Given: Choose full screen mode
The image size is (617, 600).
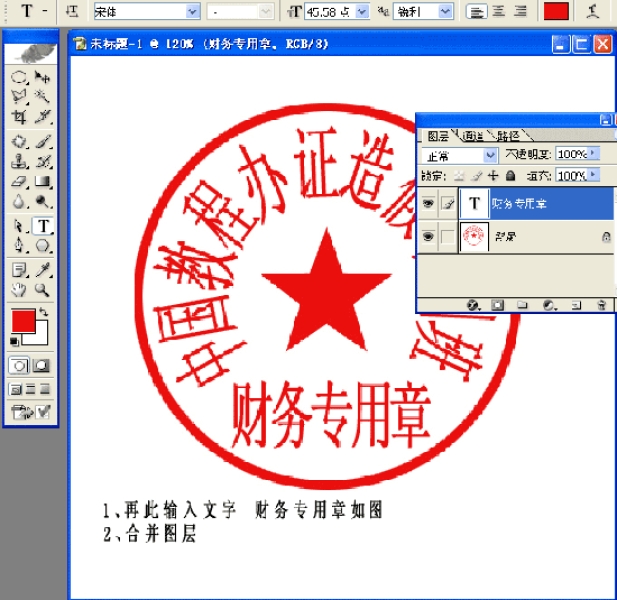Looking at the screenshot, I should click(x=45, y=389).
